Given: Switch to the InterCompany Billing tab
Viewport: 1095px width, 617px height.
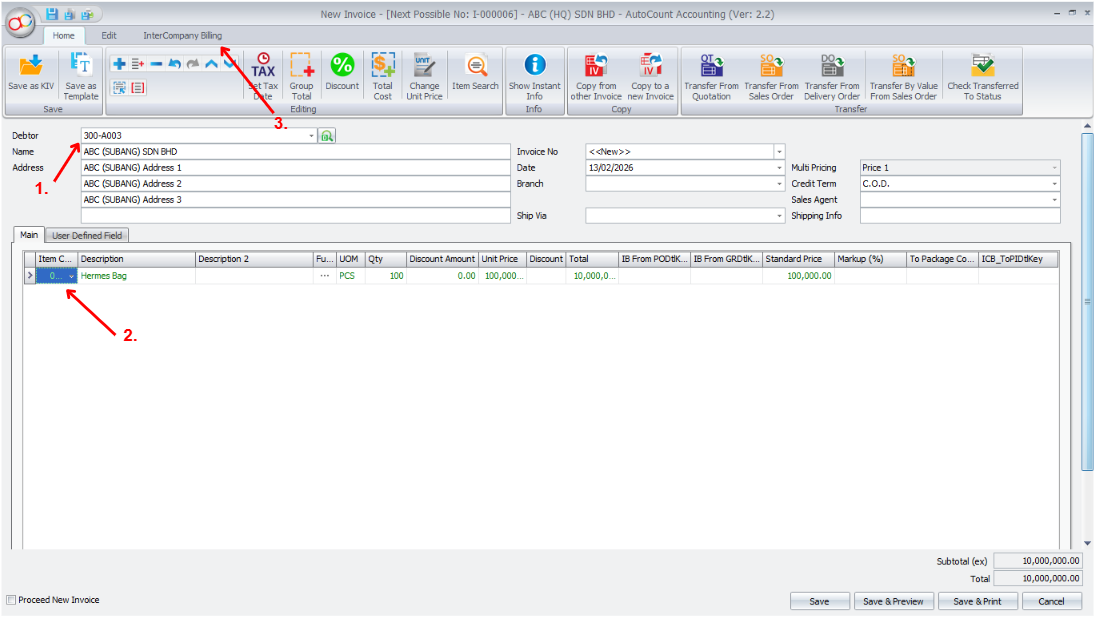Looking at the screenshot, I should [x=185, y=35].
